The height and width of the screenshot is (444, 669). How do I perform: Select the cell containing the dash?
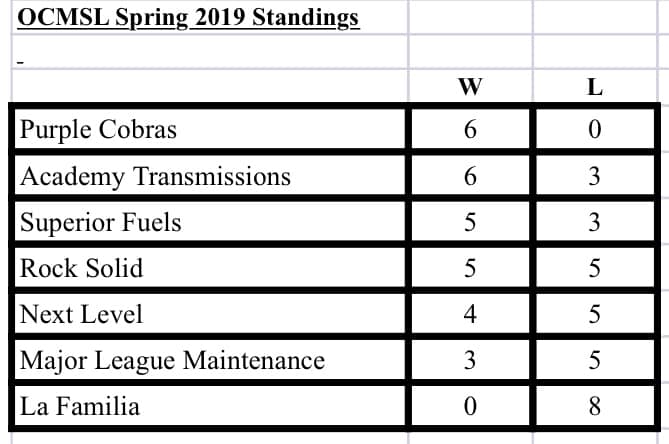point(209,52)
